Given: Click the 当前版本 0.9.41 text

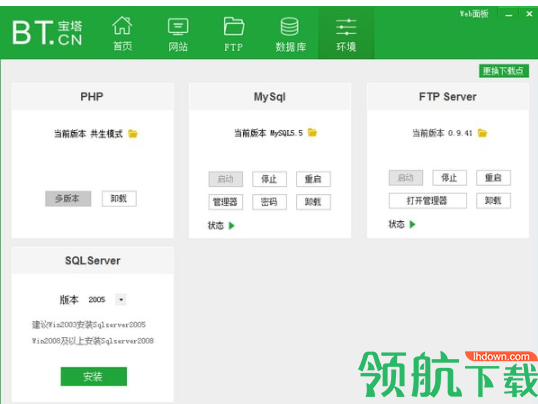Looking at the screenshot, I should point(443,133).
